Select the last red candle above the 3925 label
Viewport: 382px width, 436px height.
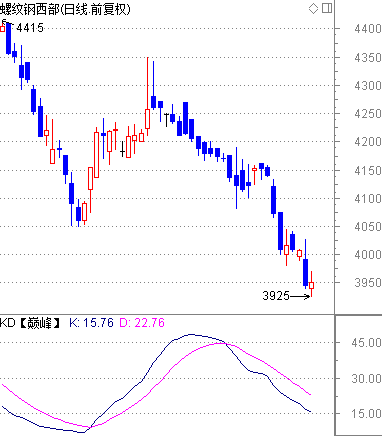(x=311, y=285)
